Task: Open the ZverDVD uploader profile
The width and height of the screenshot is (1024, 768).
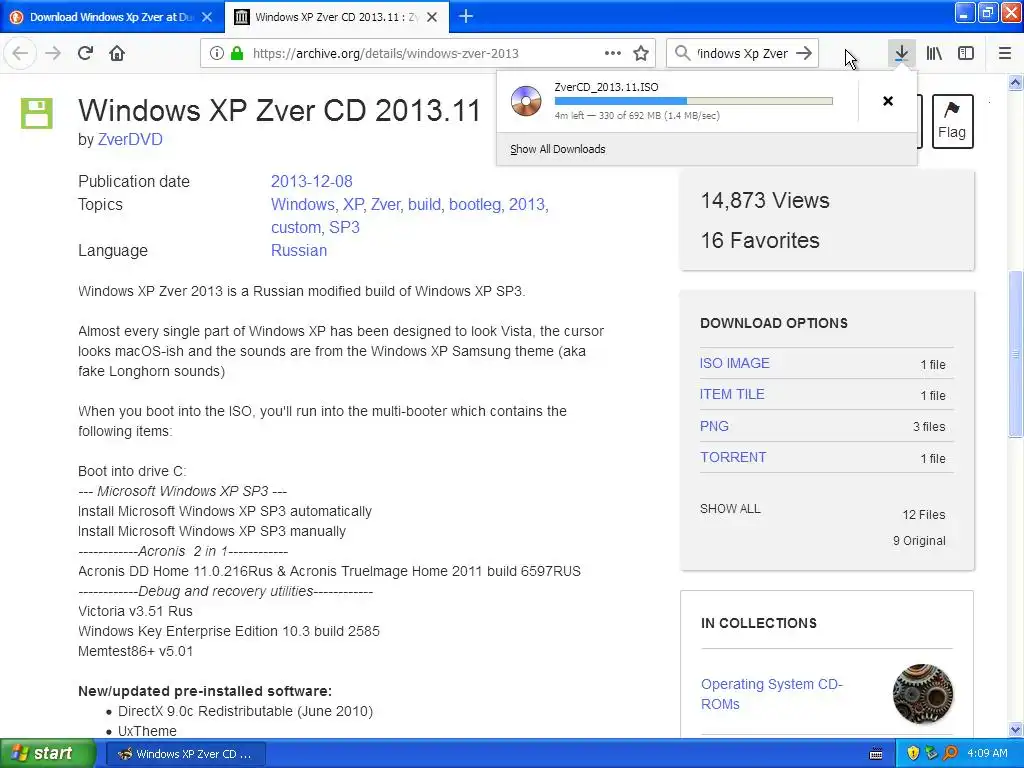Action: 130,139
